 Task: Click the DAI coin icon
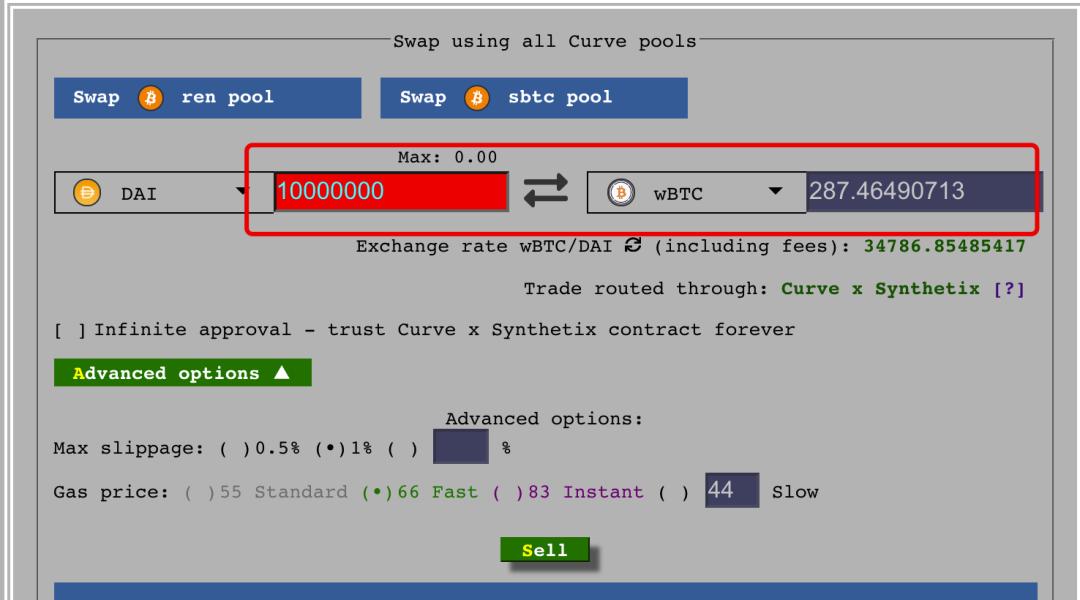point(87,193)
